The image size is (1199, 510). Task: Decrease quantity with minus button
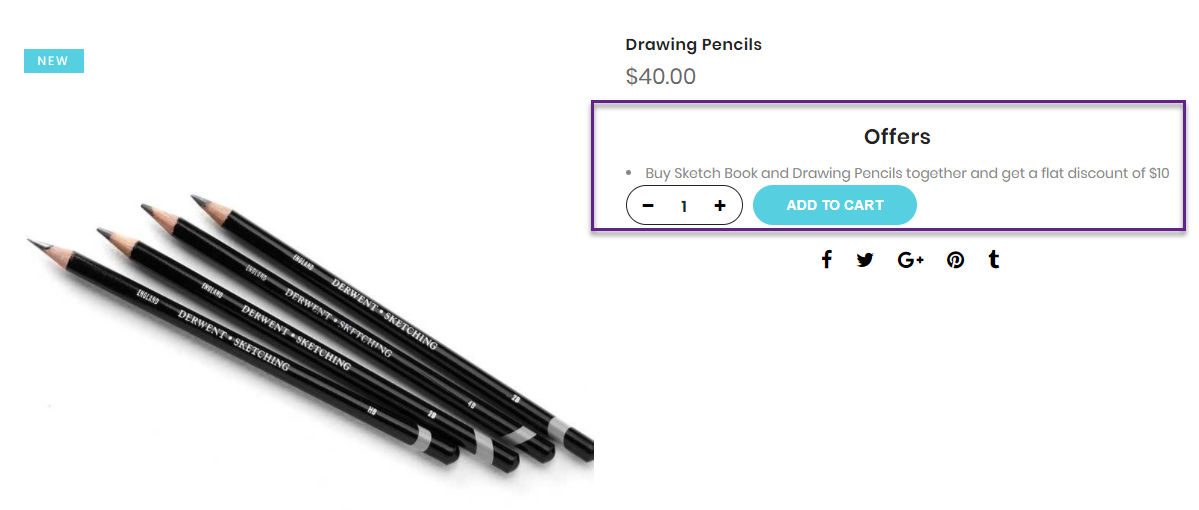648,206
